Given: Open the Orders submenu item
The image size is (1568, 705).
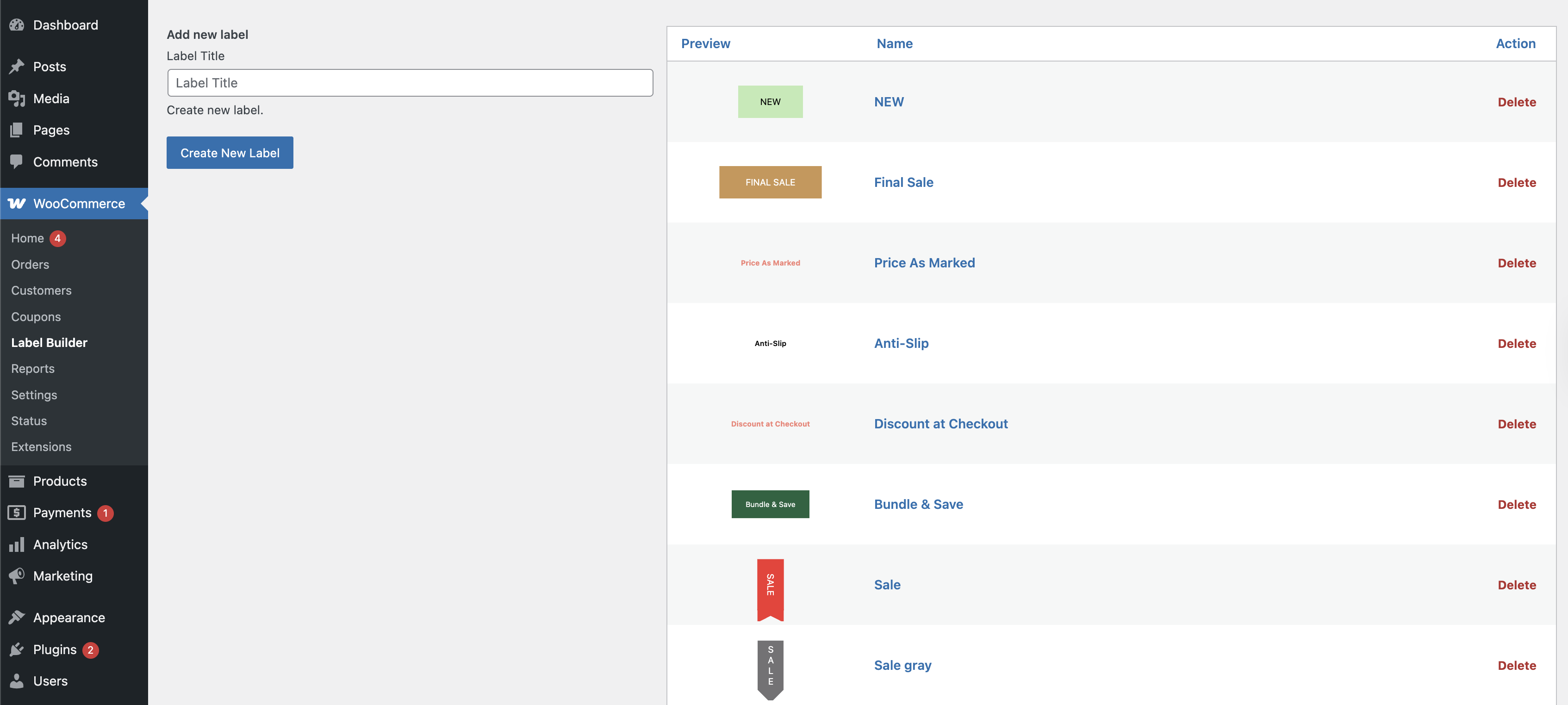Looking at the screenshot, I should (30, 265).
